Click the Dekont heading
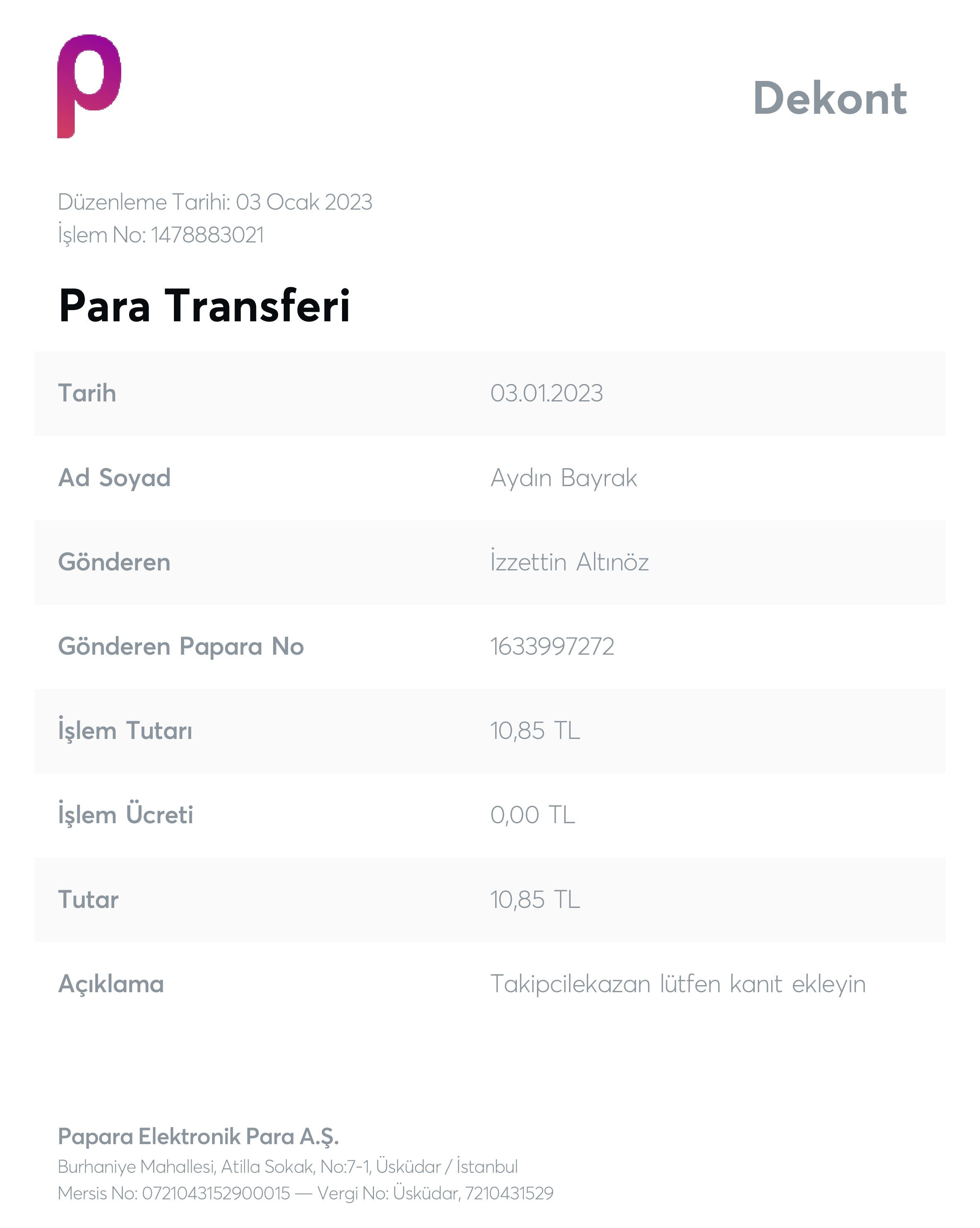This screenshot has height=1228, width=980. [x=829, y=98]
